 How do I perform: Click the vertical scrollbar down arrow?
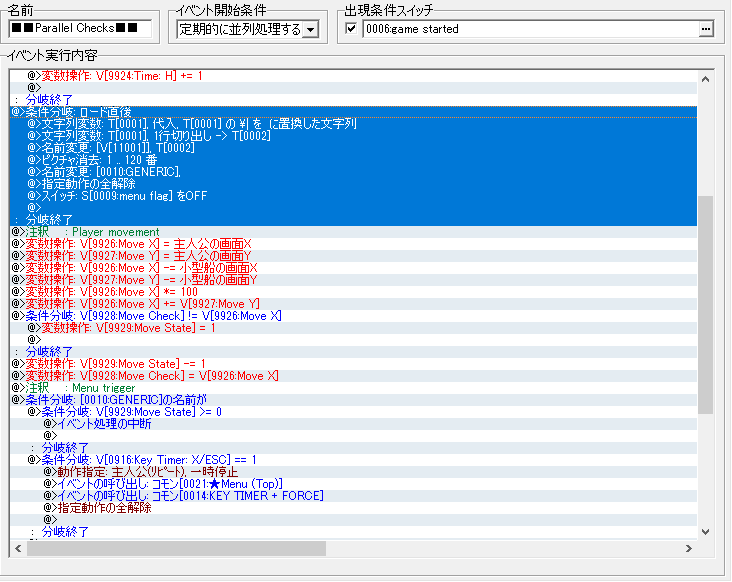(705, 532)
